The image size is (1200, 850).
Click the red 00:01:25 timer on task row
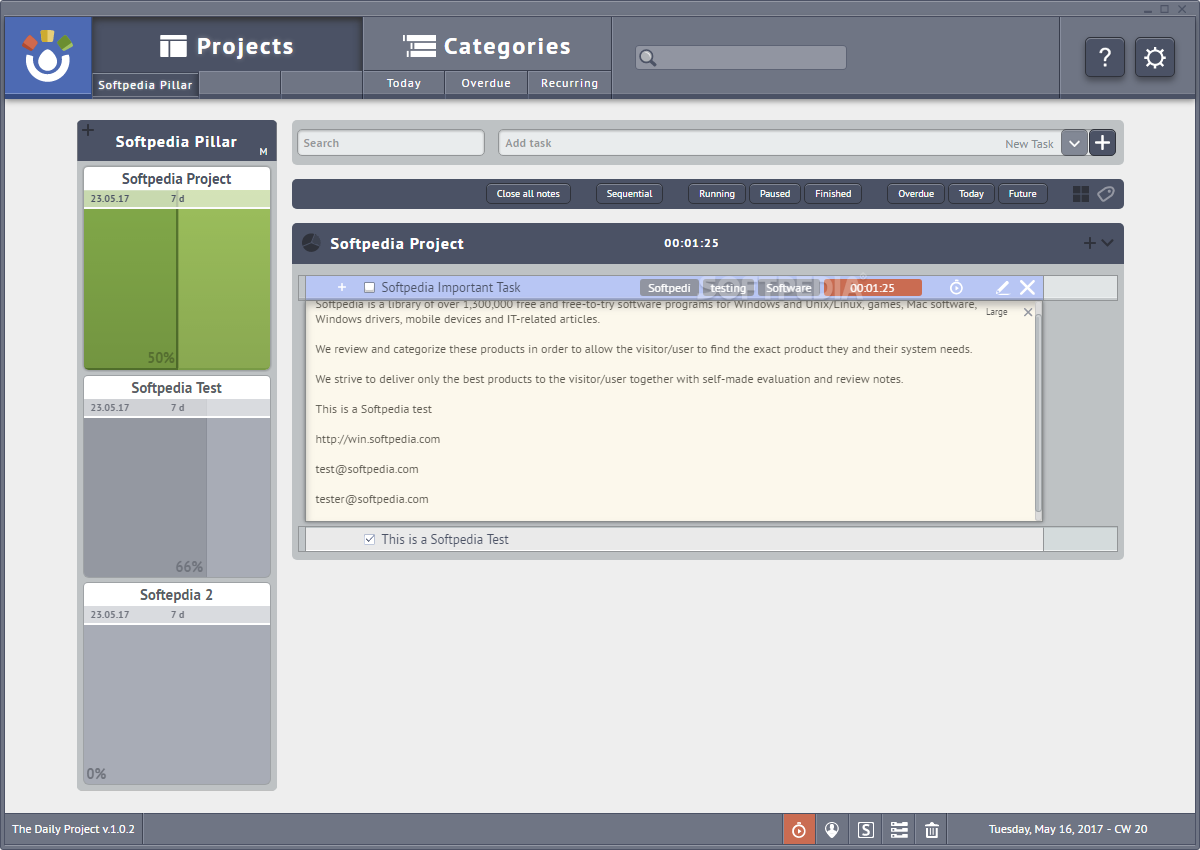coord(873,288)
